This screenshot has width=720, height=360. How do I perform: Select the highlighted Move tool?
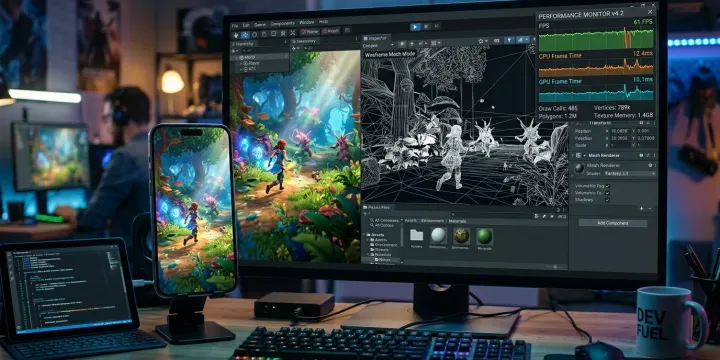click(x=245, y=35)
